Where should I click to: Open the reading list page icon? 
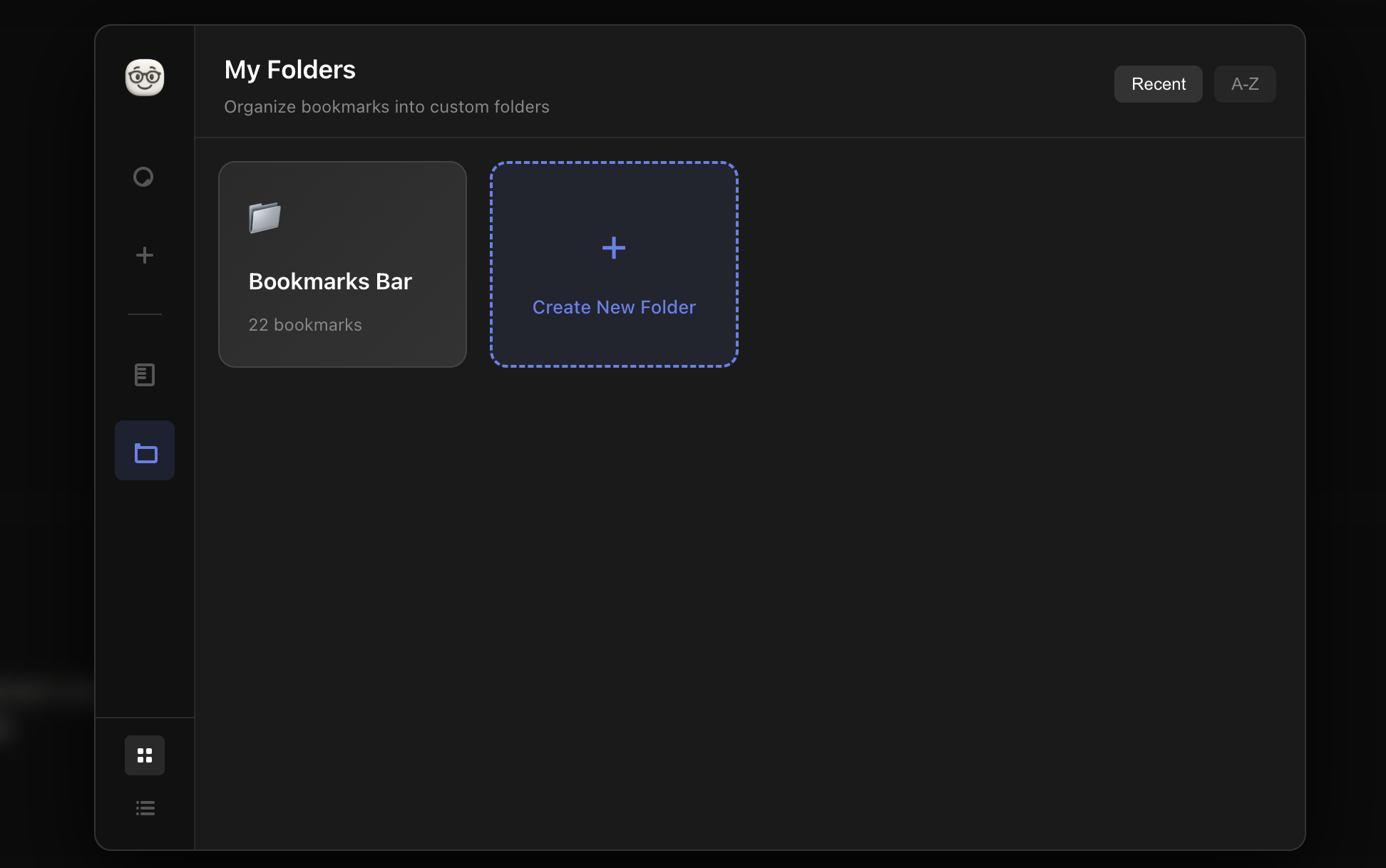145,375
